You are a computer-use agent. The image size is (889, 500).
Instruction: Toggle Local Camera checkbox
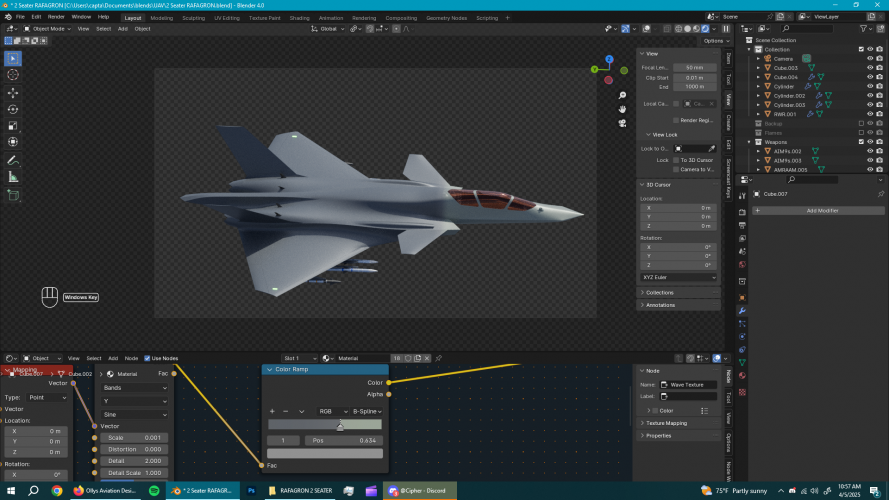coord(676,104)
